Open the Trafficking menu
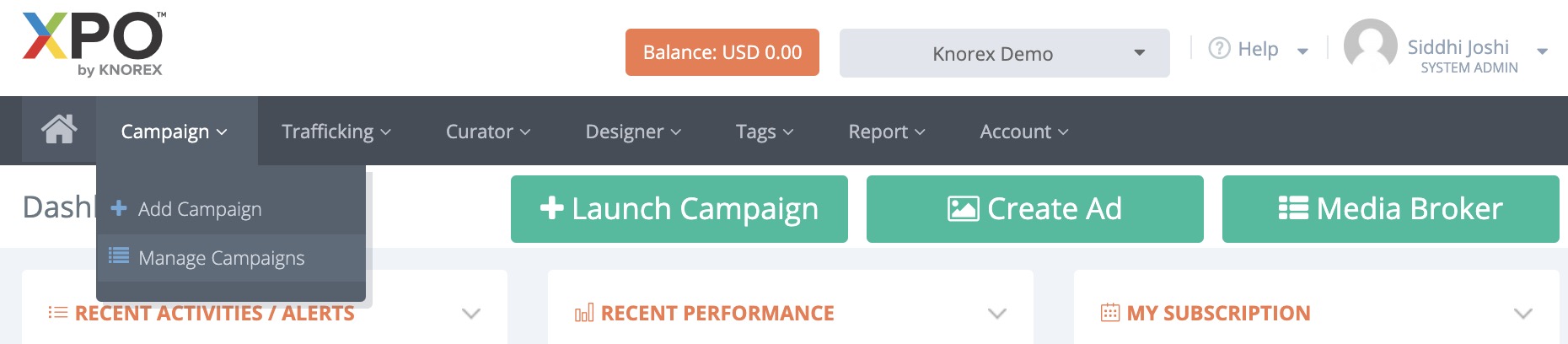The image size is (1568, 344). click(336, 132)
